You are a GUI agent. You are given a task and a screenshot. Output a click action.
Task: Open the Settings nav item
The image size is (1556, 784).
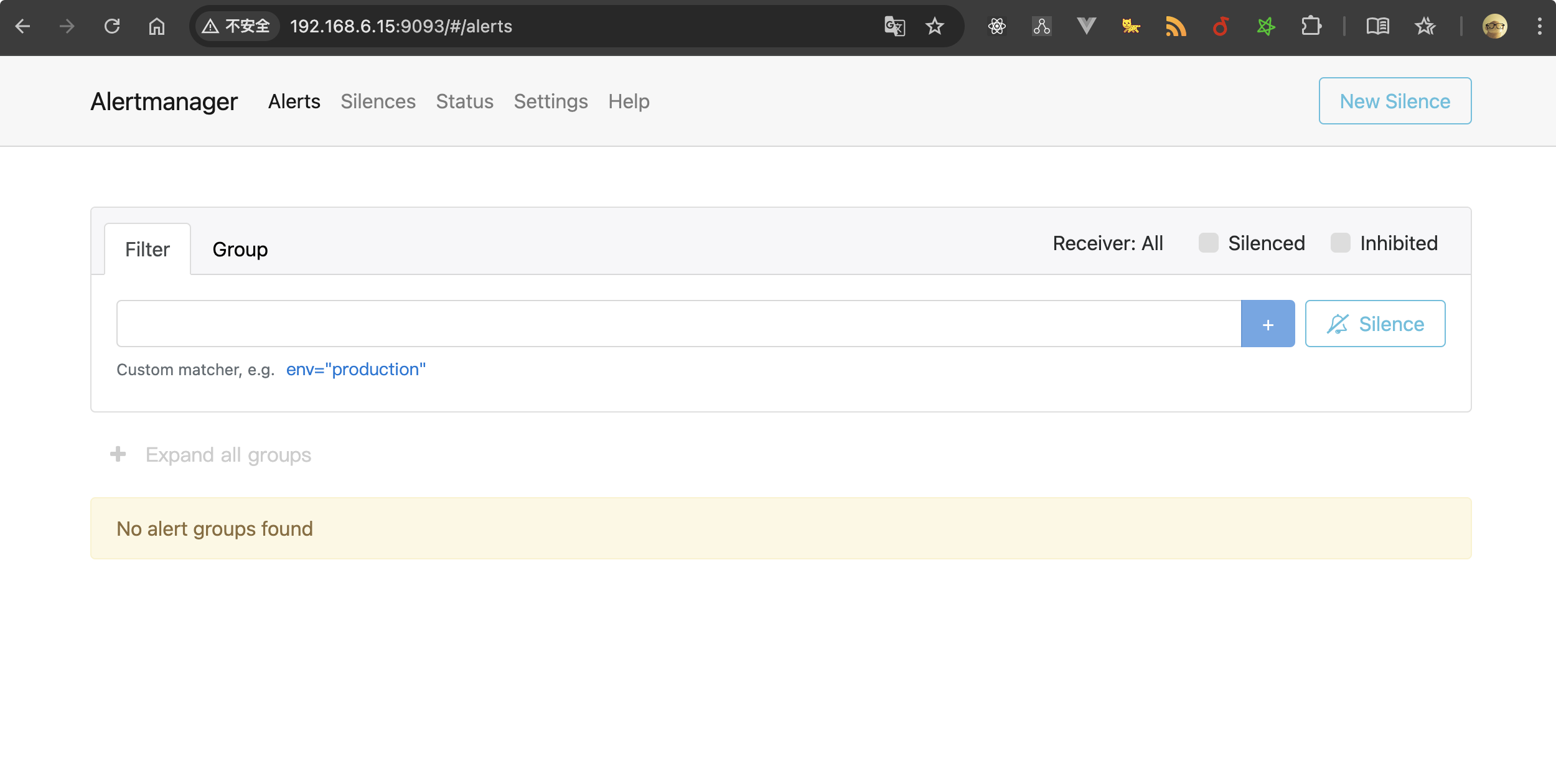(x=551, y=101)
